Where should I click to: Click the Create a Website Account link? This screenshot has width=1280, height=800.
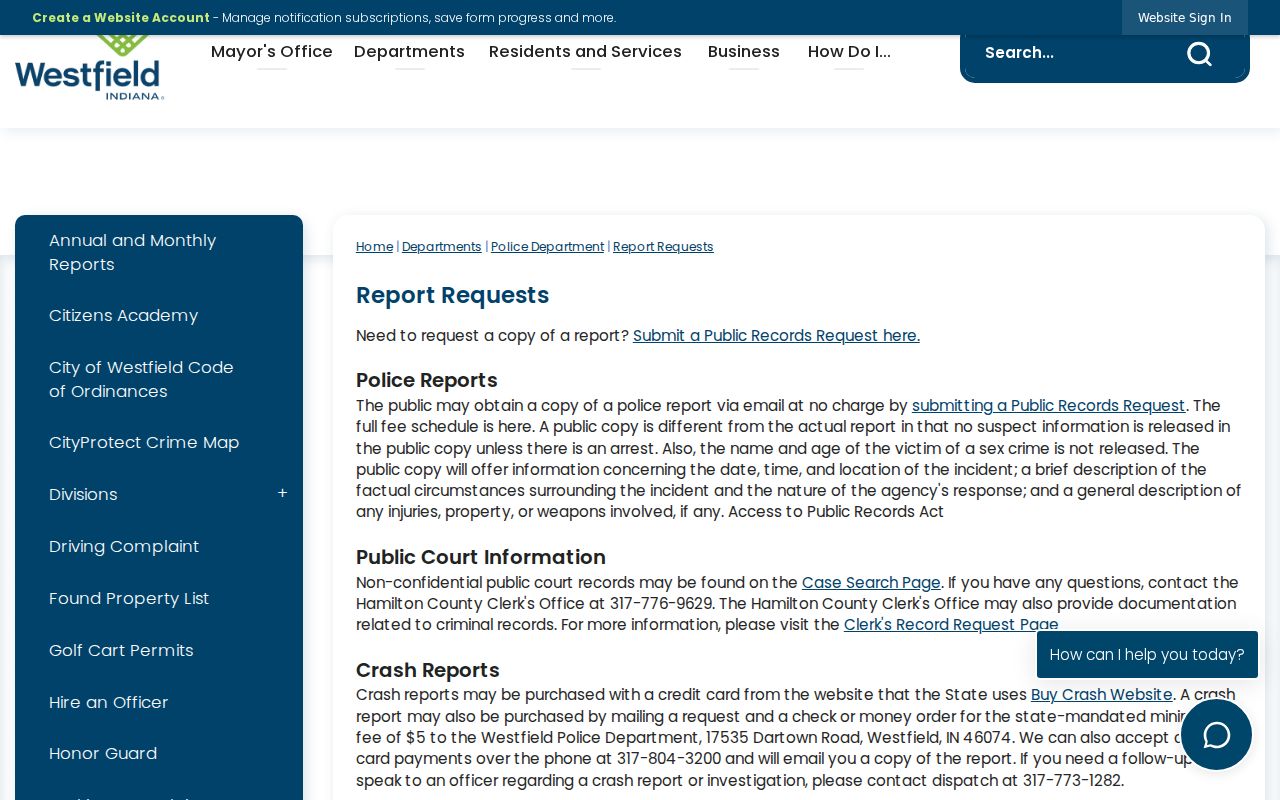[121, 17]
